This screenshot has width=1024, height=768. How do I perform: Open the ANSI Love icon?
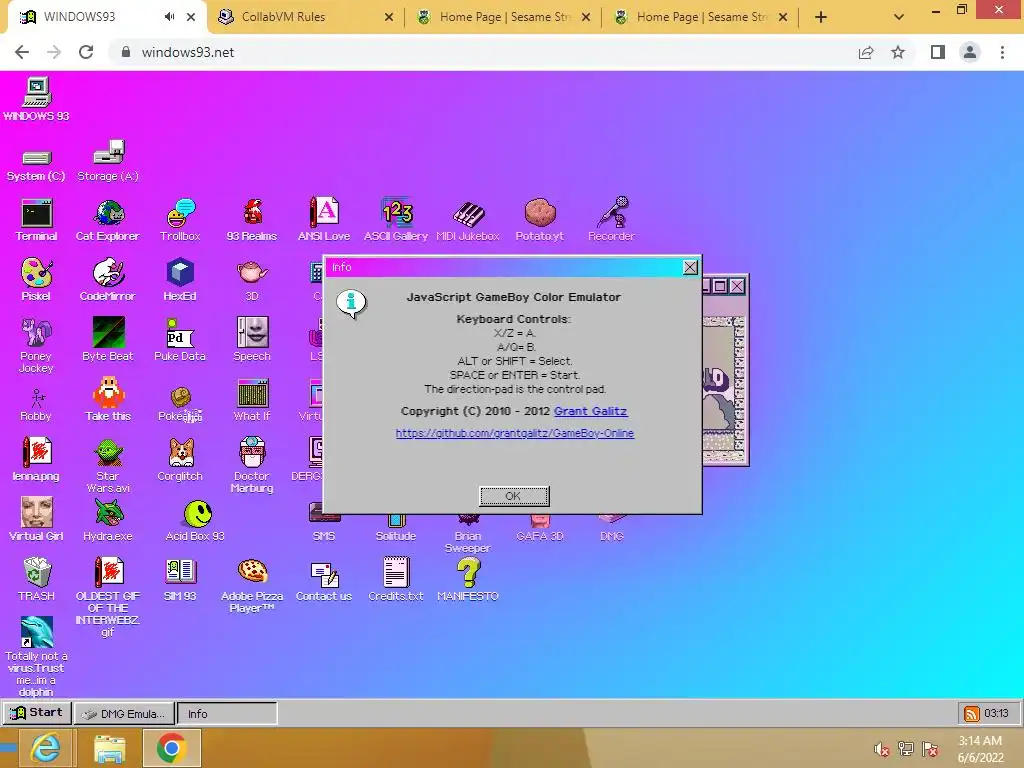[324, 220]
